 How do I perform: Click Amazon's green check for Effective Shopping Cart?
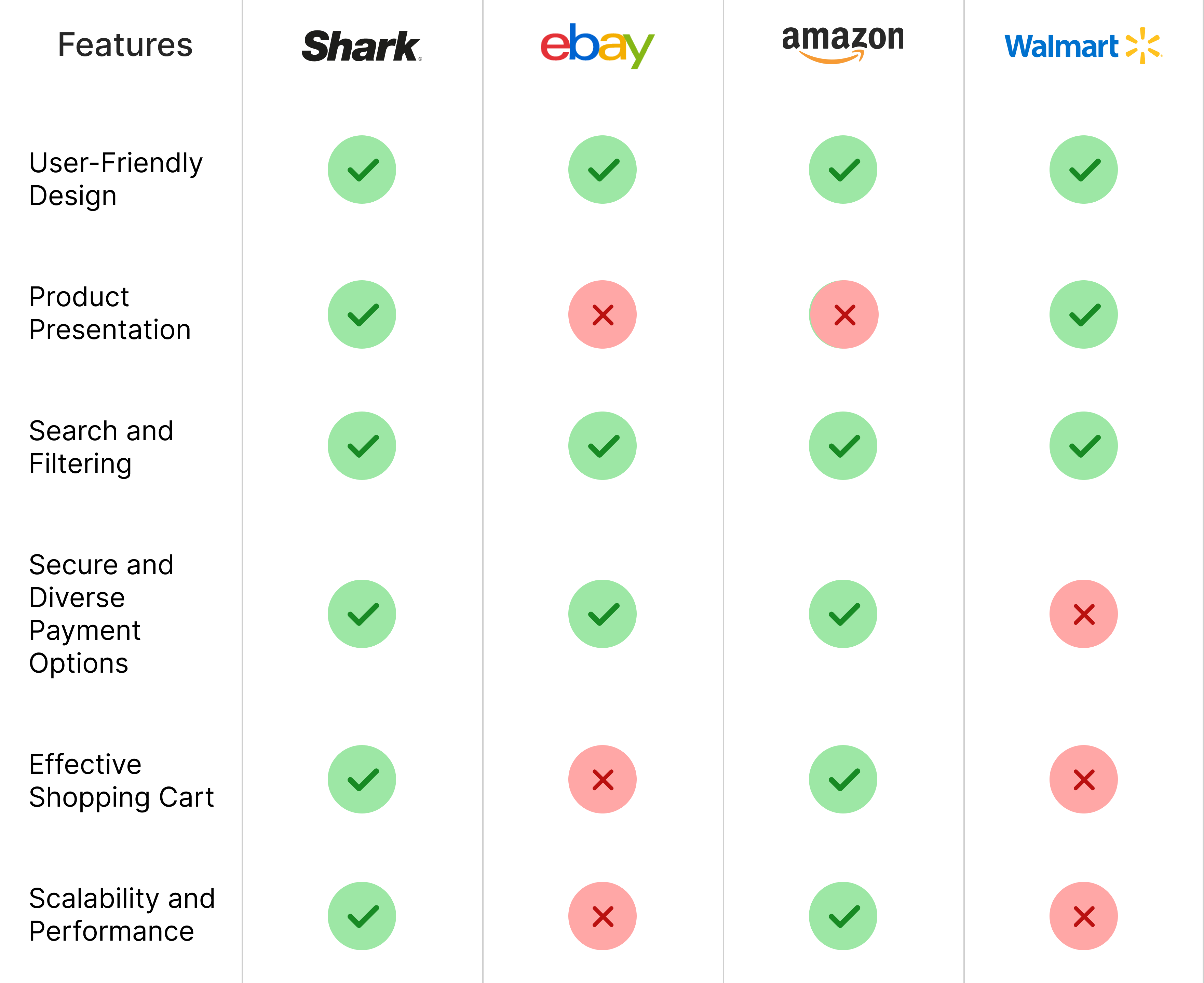[843, 779]
